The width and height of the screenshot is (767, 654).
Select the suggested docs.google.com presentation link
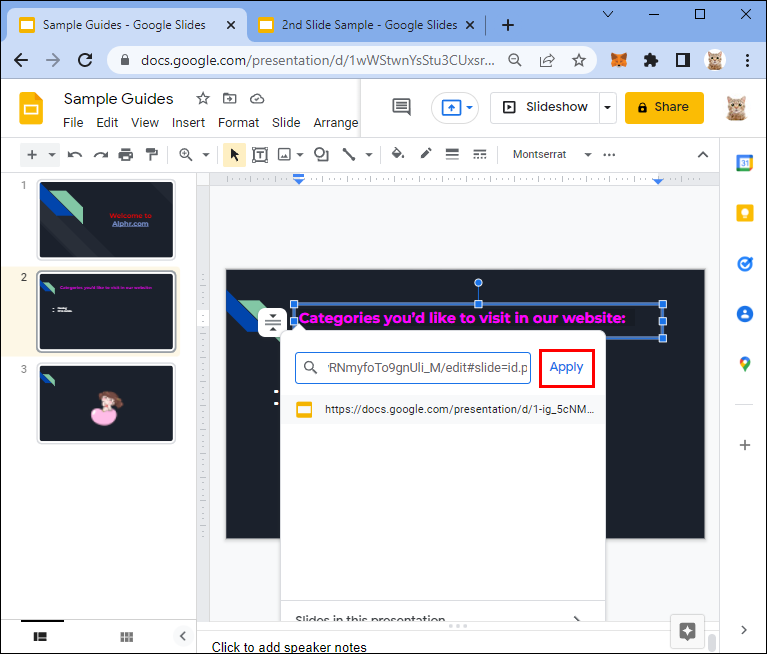pyautogui.click(x=443, y=409)
